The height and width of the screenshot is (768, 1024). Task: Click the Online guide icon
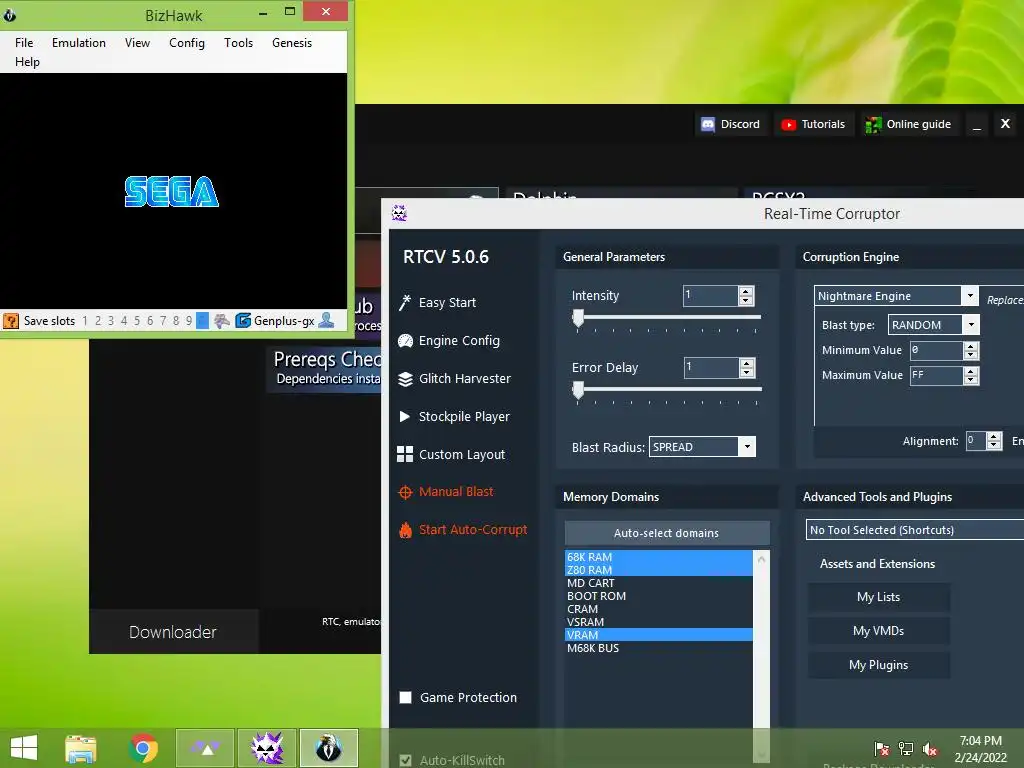[x=873, y=124]
